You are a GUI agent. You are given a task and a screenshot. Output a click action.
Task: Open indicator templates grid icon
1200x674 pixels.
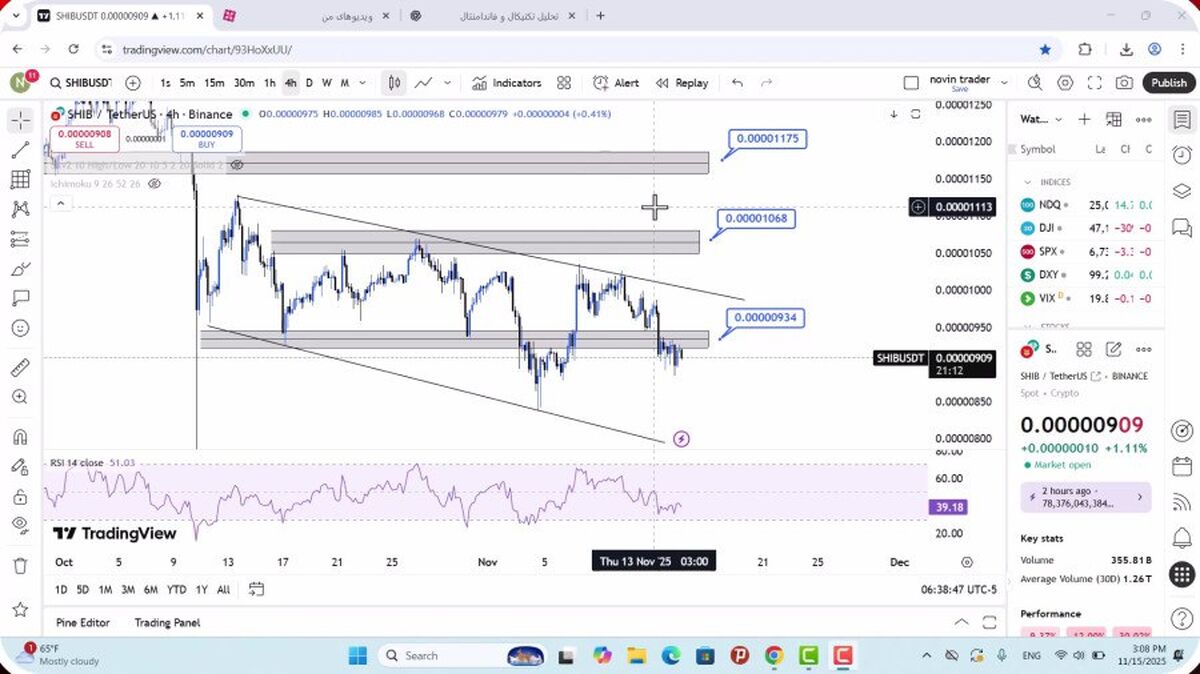coord(564,83)
